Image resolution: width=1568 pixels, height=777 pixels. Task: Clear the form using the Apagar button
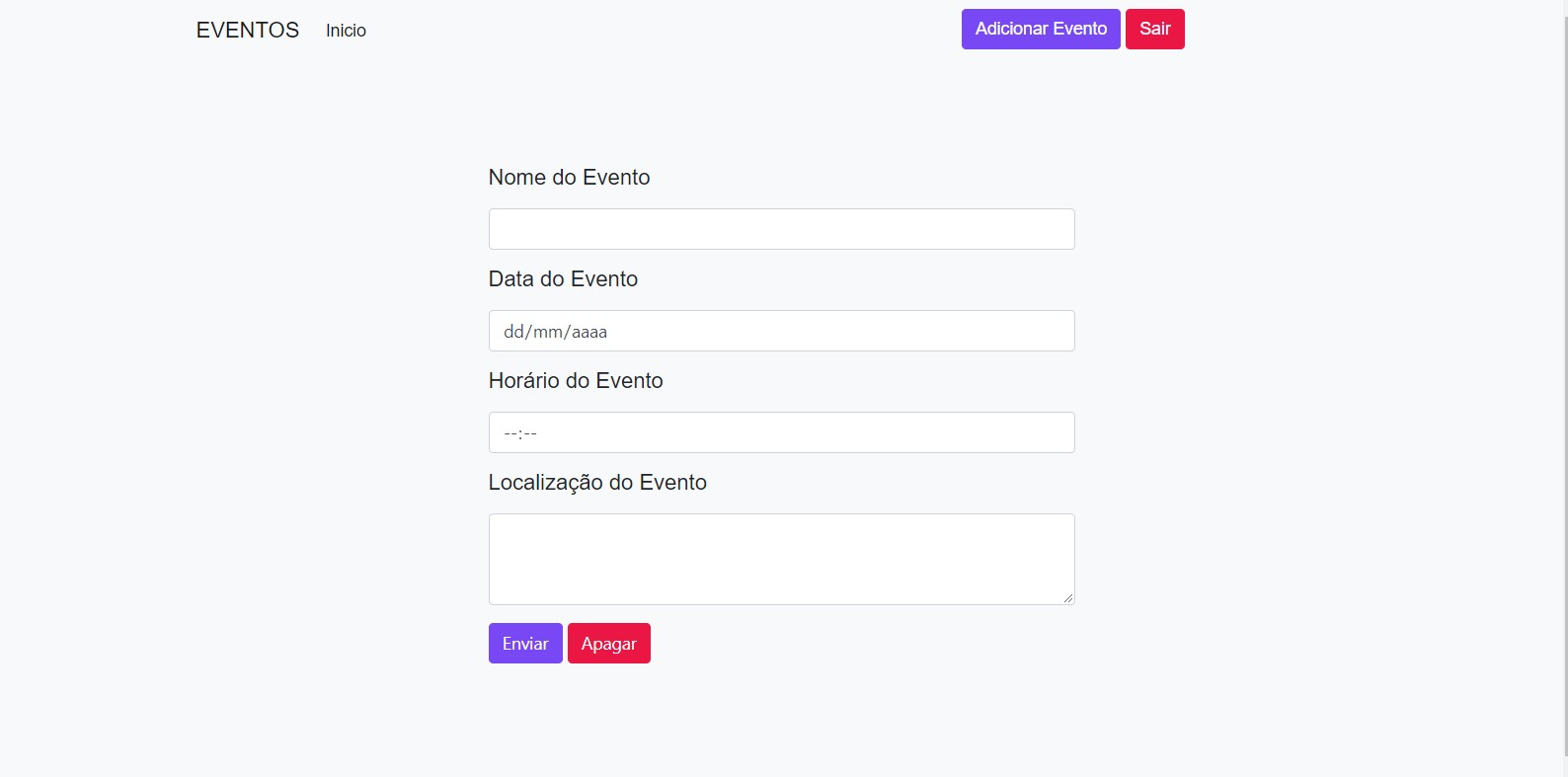coord(608,643)
